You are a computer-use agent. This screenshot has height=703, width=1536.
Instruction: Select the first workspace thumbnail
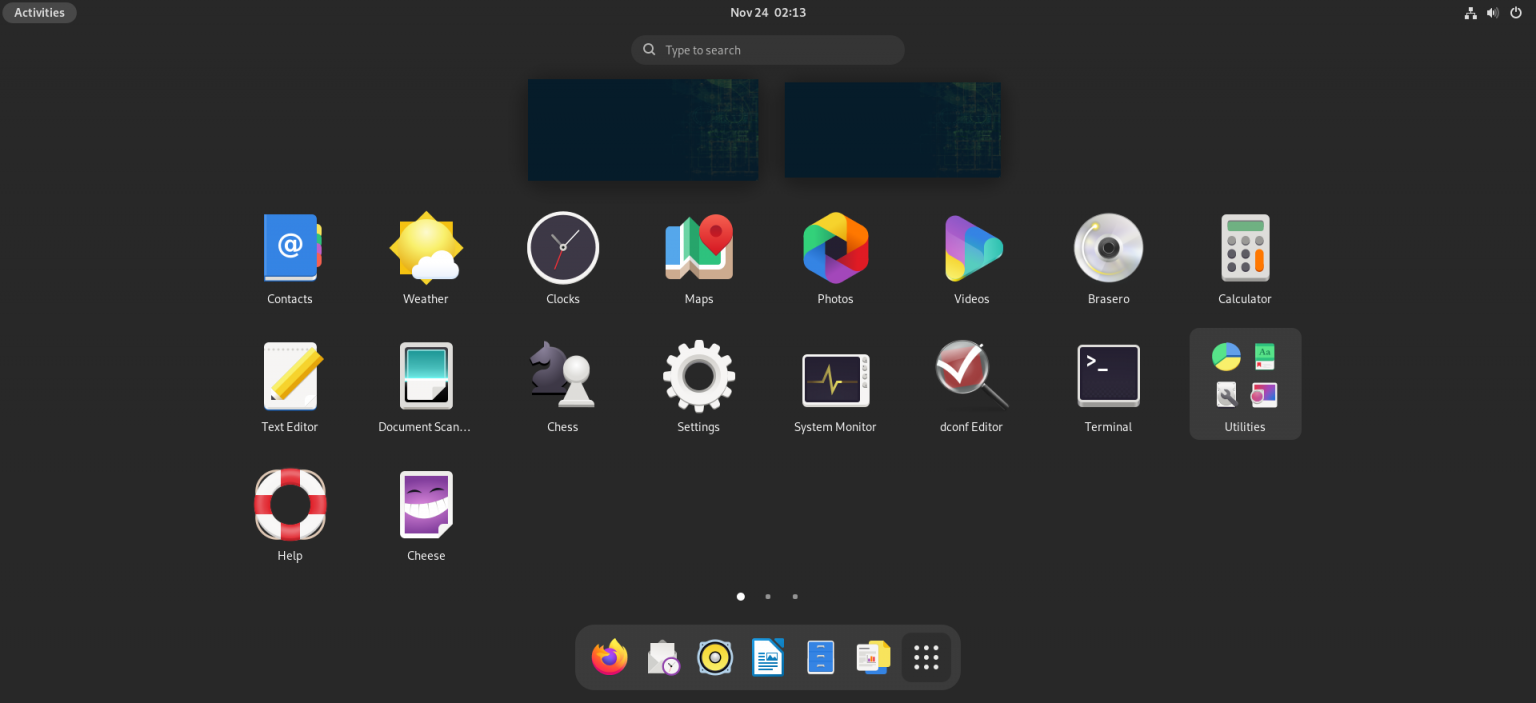[643, 130]
